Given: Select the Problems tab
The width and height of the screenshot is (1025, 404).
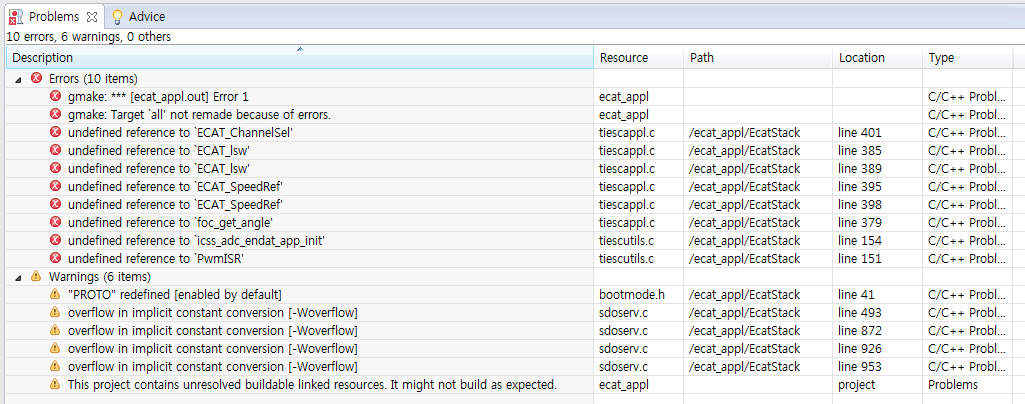Looking at the screenshot, I should point(54,16).
